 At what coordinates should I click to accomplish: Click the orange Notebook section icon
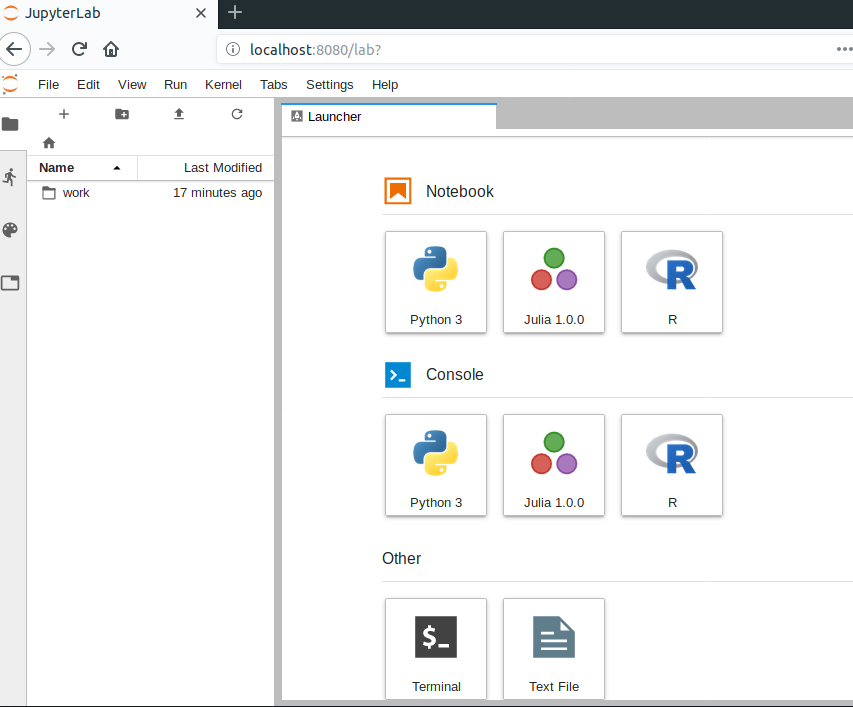pos(398,191)
